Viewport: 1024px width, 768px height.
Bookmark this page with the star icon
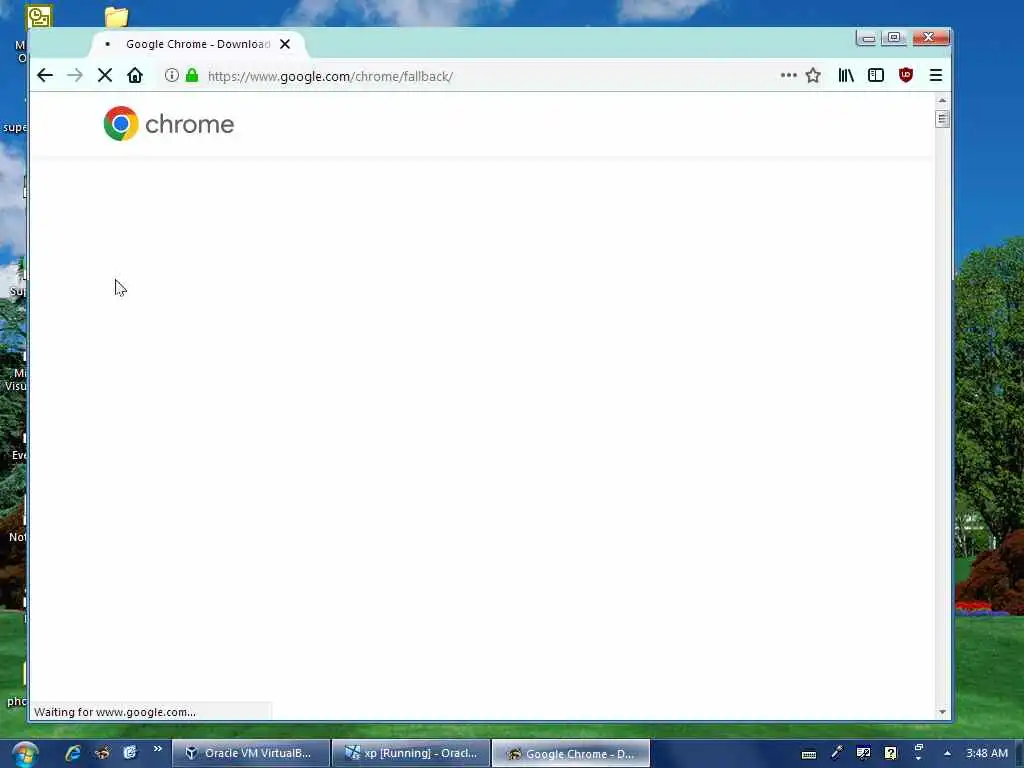pyautogui.click(x=812, y=76)
